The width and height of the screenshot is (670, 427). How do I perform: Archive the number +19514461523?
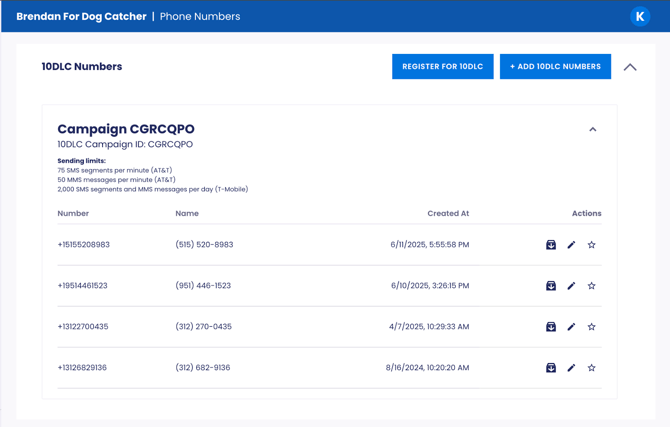[551, 286]
